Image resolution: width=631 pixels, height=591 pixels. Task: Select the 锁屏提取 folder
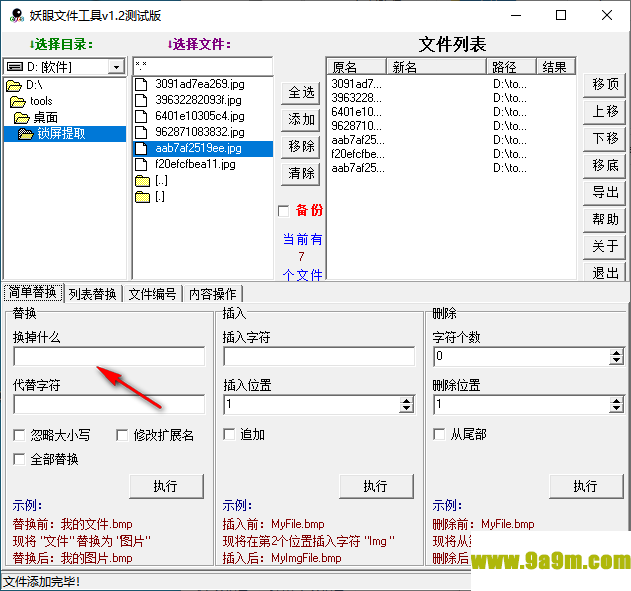coord(64,134)
